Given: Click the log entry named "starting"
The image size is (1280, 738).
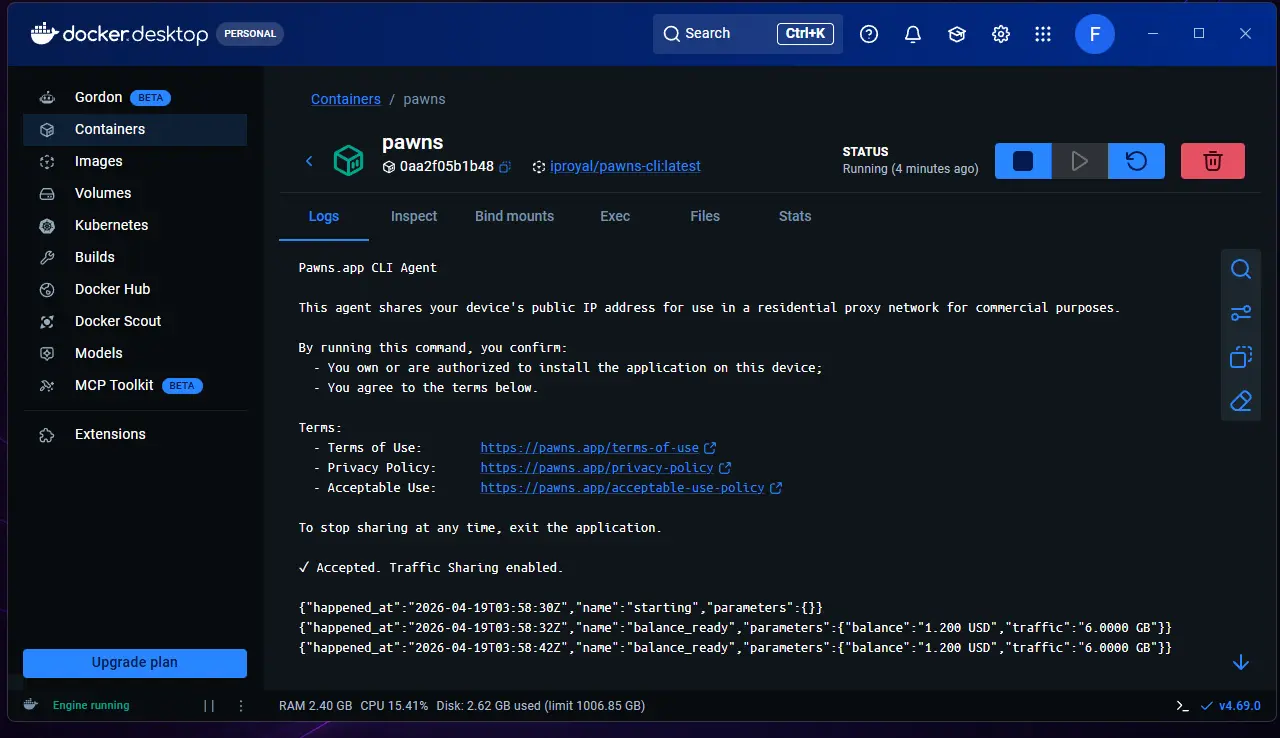Looking at the screenshot, I should point(561,607).
